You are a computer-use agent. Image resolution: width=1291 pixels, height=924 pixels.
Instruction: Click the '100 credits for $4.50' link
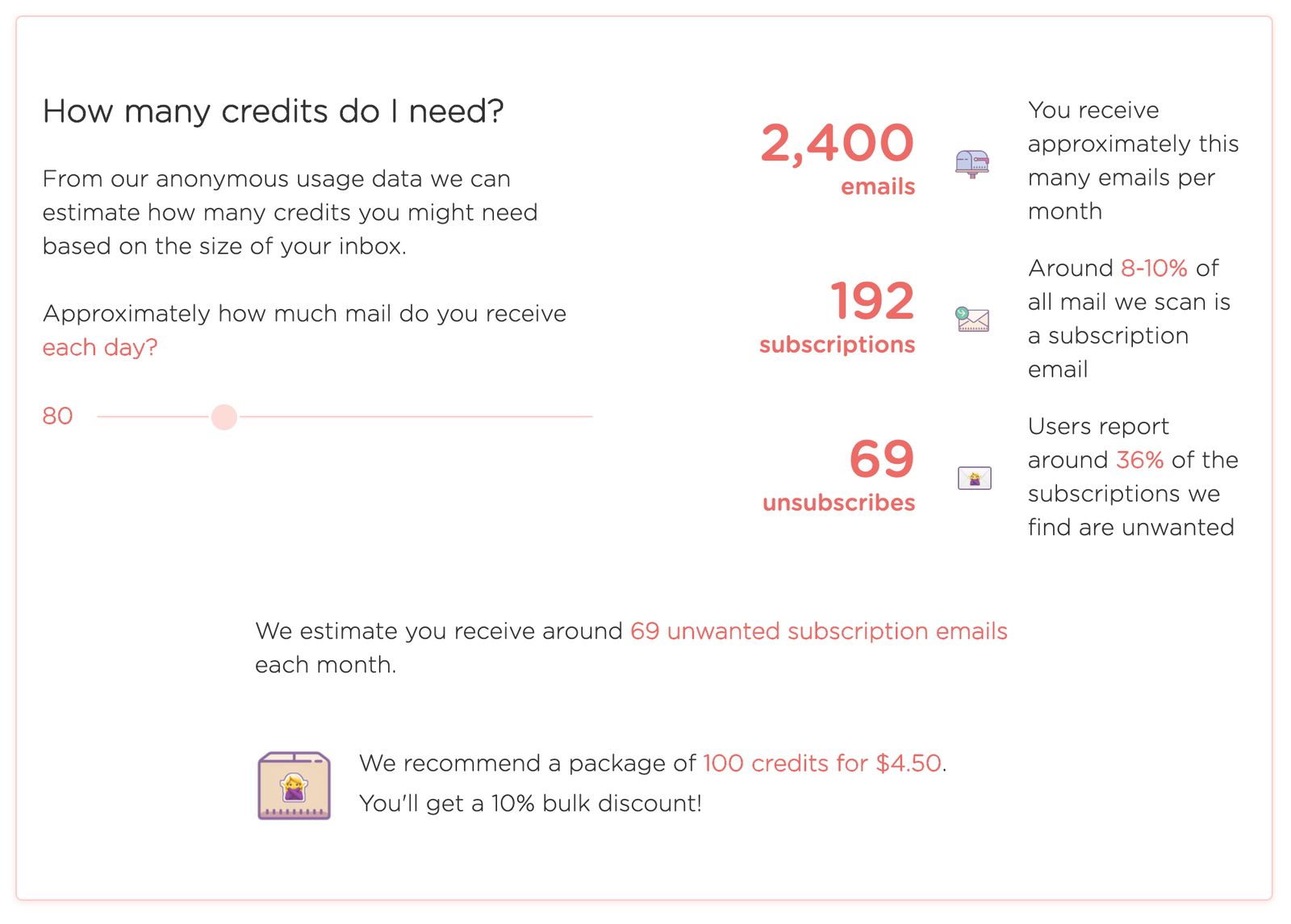coord(822,763)
